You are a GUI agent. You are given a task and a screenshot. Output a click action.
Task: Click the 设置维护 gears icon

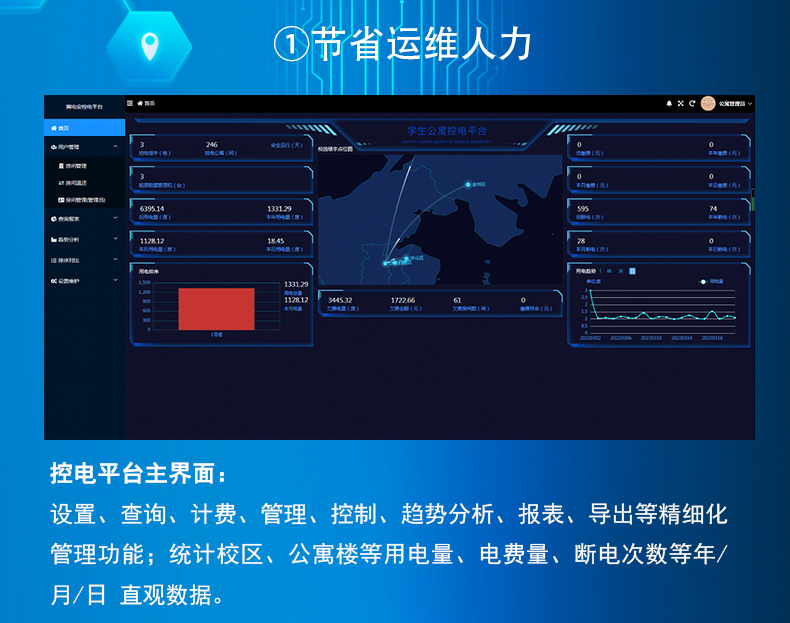click(53, 281)
